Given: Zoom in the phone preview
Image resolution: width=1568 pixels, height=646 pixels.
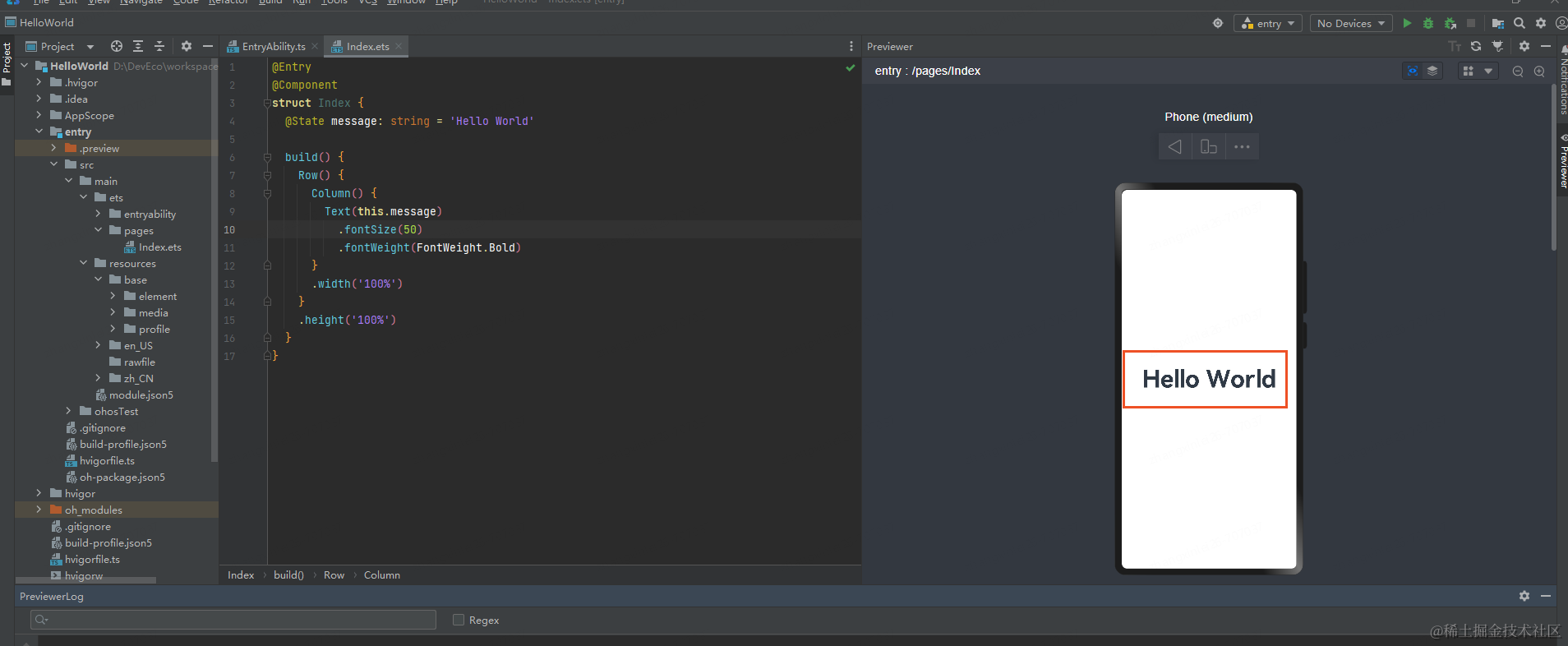Looking at the screenshot, I should click(x=1539, y=72).
